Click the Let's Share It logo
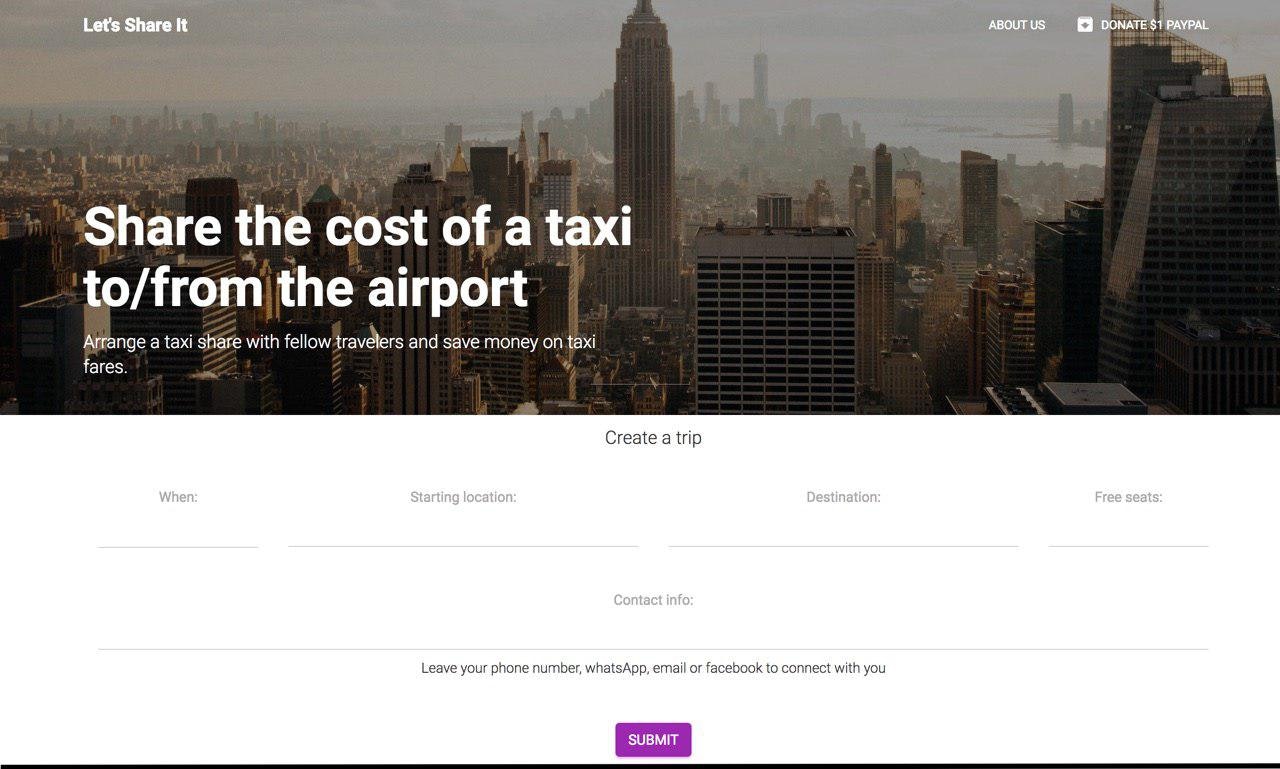This screenshot has height=769, width=1280. 135,25
